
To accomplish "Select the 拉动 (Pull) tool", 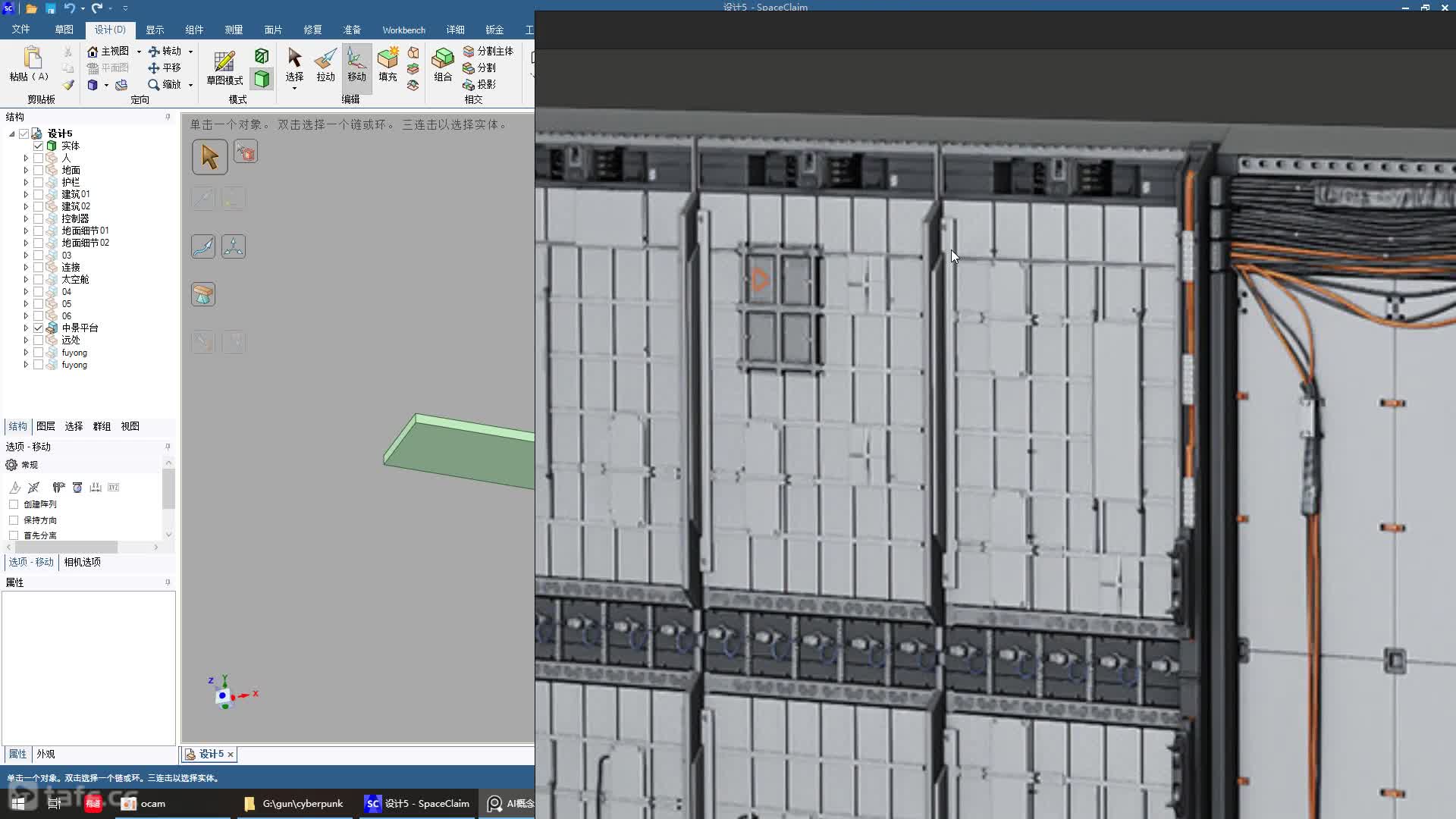I will coord(325,64).
